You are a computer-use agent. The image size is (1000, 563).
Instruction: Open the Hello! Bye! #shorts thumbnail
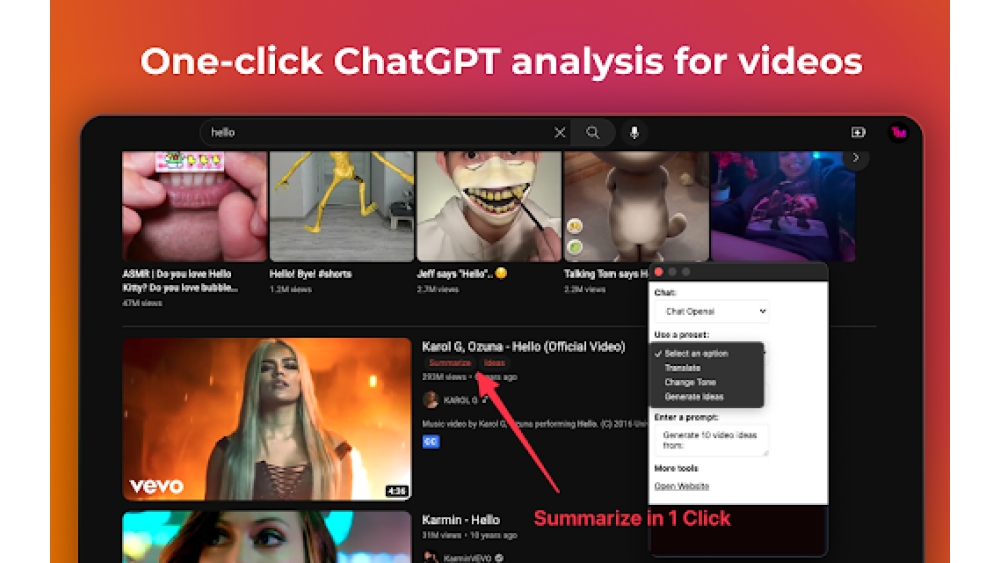pos(342,206)
